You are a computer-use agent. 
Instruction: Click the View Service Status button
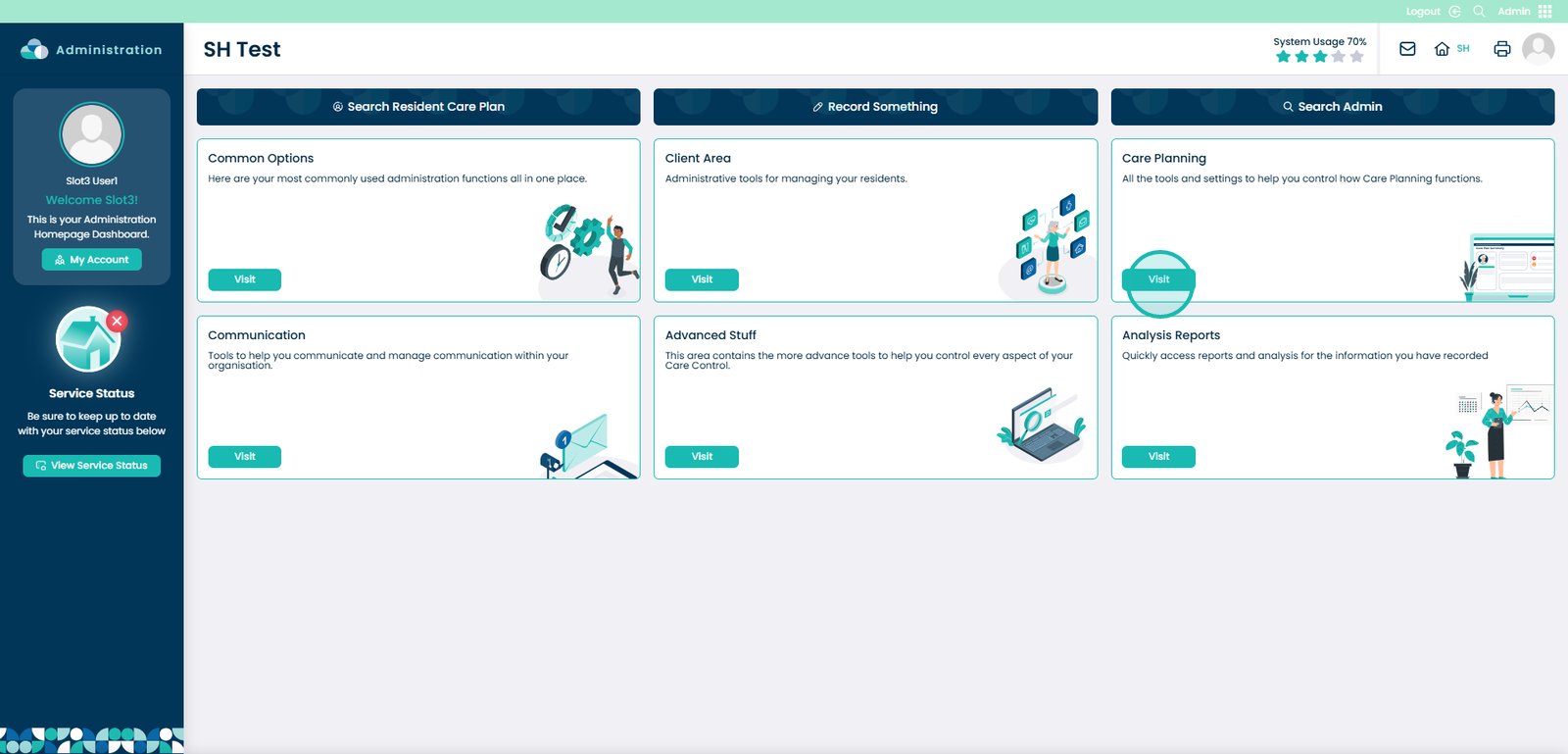tap(92, 466)
